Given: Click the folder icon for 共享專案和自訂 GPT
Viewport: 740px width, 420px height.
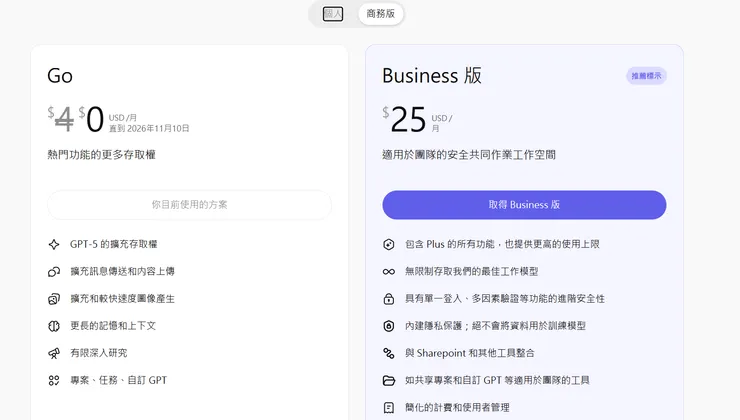Looking at the screenshot, I should coord(388,381).
